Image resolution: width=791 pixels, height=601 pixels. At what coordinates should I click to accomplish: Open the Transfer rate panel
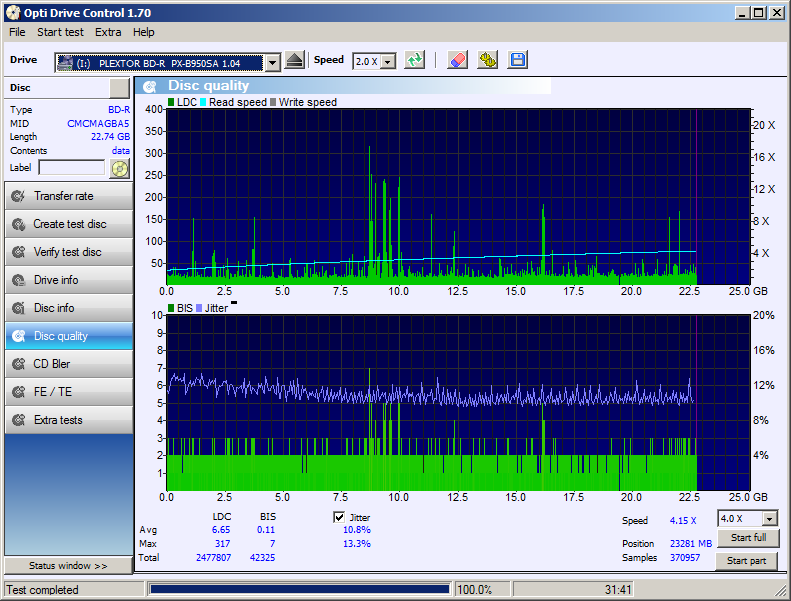69,196
